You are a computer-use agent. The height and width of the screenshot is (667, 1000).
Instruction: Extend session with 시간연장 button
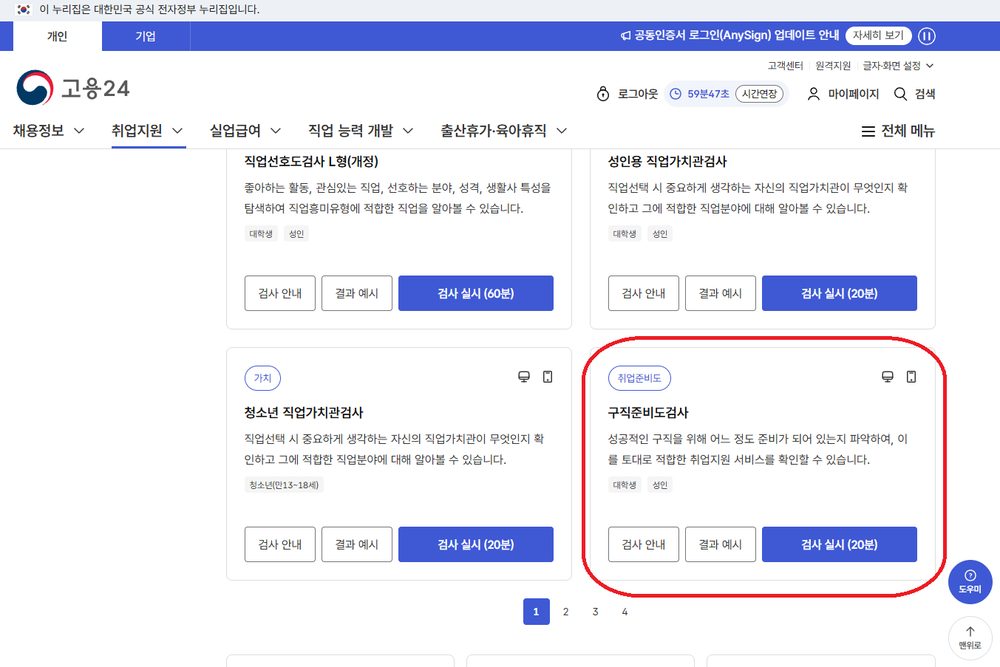759,94
